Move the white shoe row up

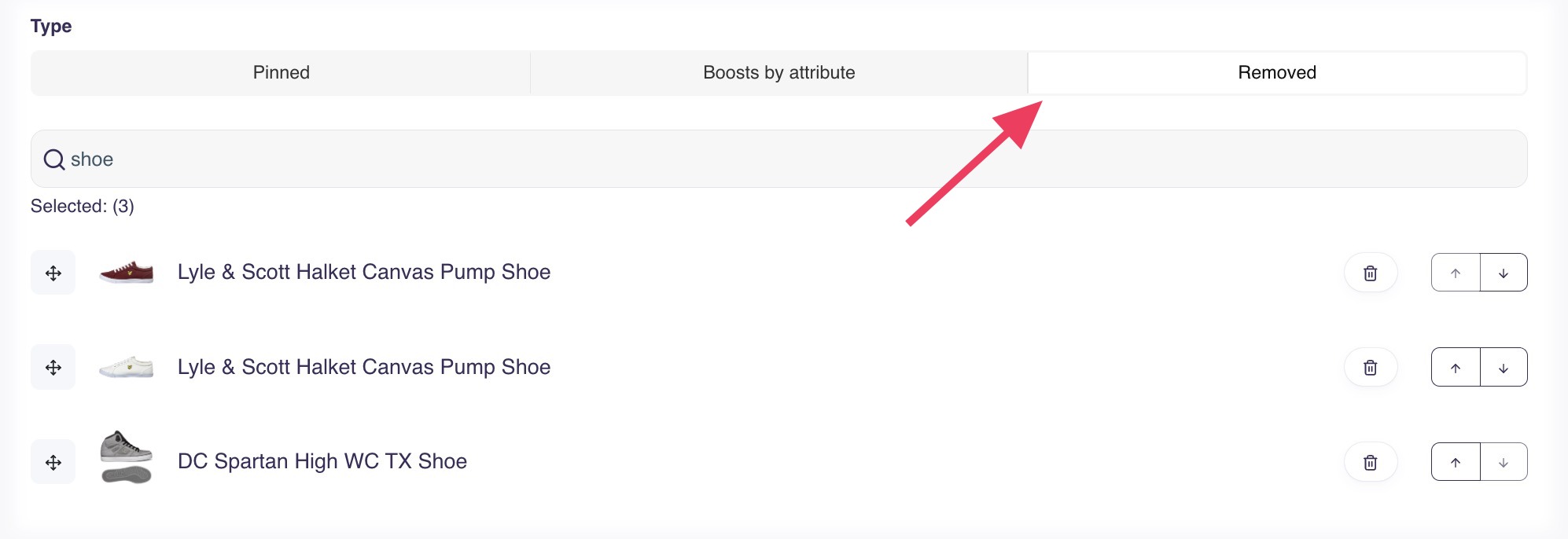1456,368
